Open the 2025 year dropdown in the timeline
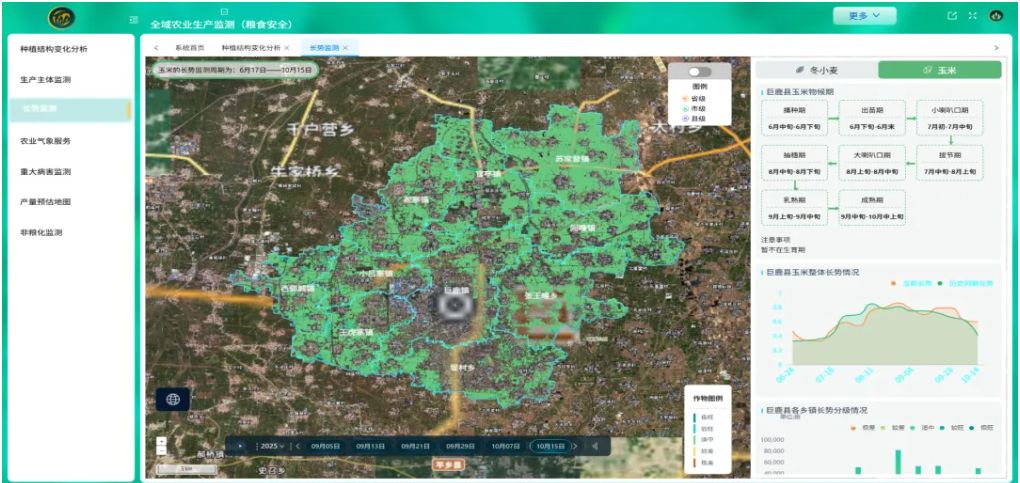The image size is (1020, 483). coord(271,446)
